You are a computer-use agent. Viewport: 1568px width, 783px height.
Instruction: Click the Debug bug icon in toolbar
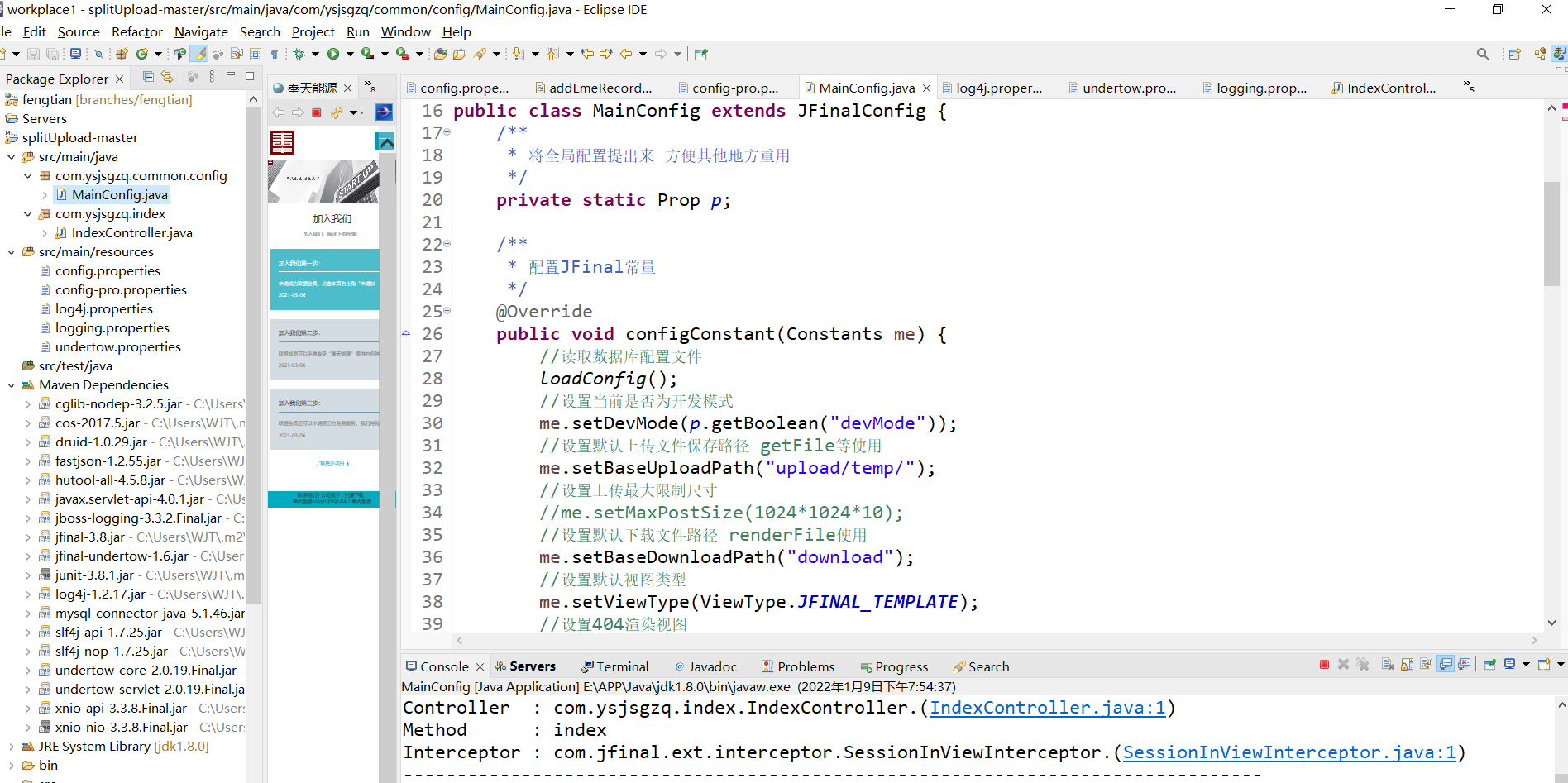click(299, 55)
